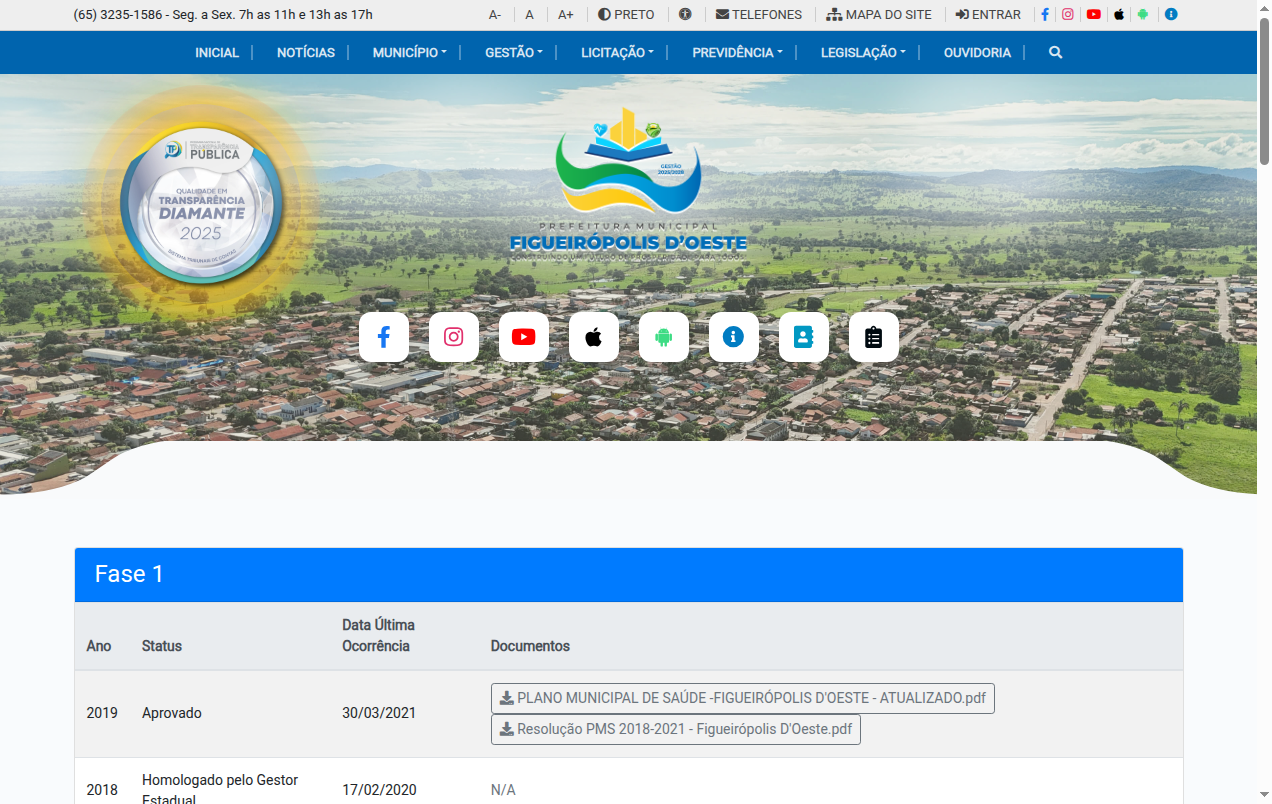1272x804 pixels.
Task: Open contacts book tile in banner
Action: point(804,337)
